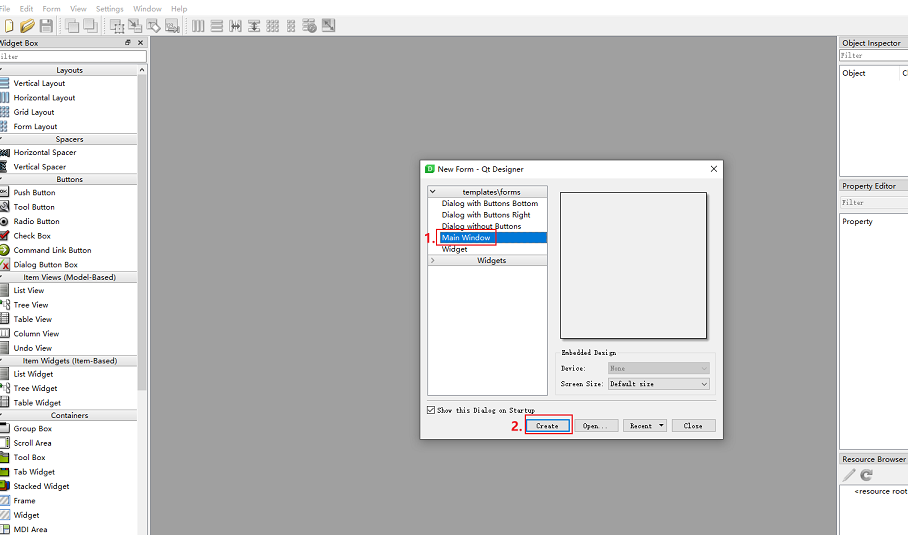The height and width of the screenshot is (535, 908).
Task: Close the Widget Box panel
Action: [x=140, y=42]
